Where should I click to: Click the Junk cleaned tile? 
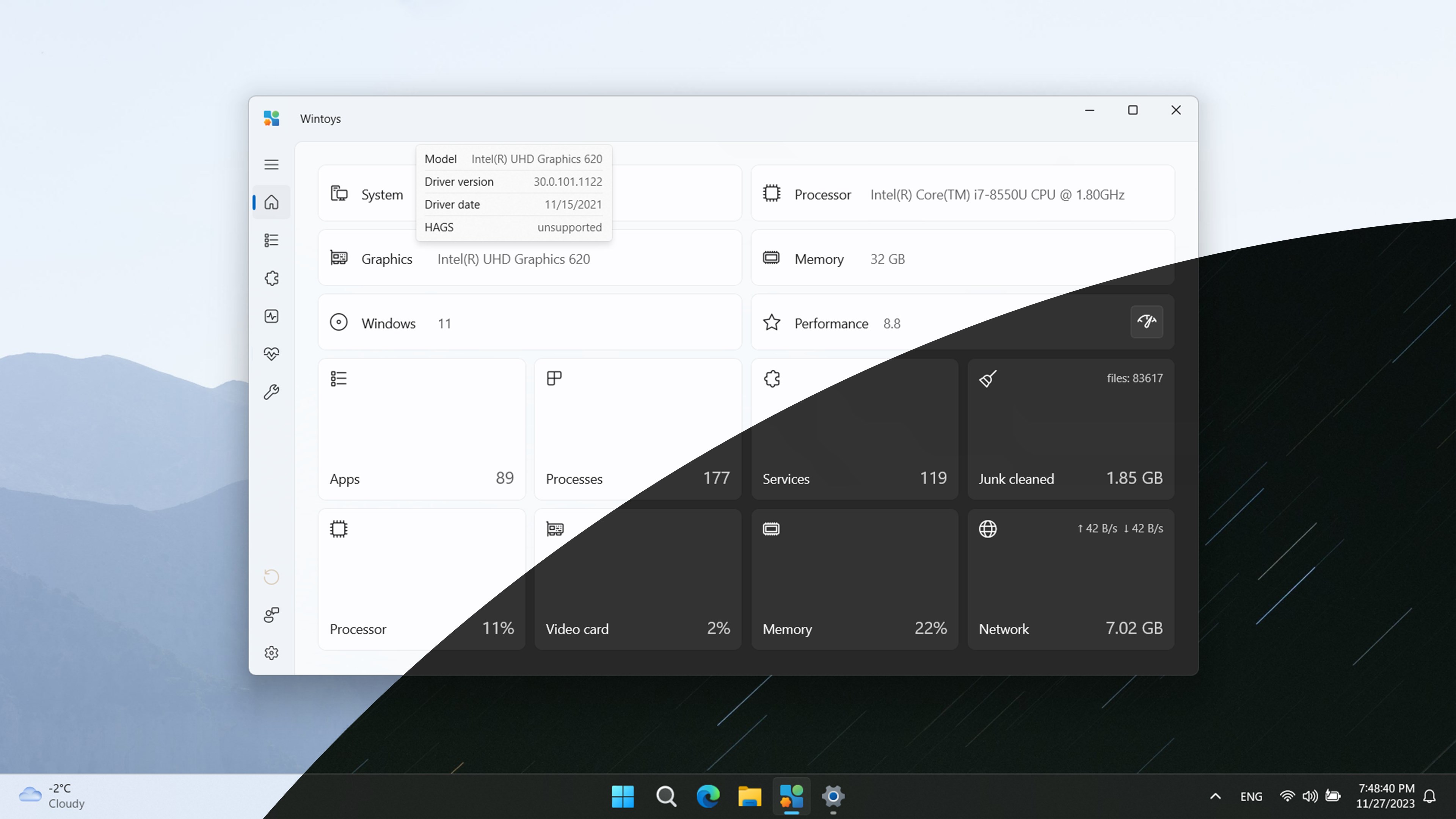(x=1070, y=429)
